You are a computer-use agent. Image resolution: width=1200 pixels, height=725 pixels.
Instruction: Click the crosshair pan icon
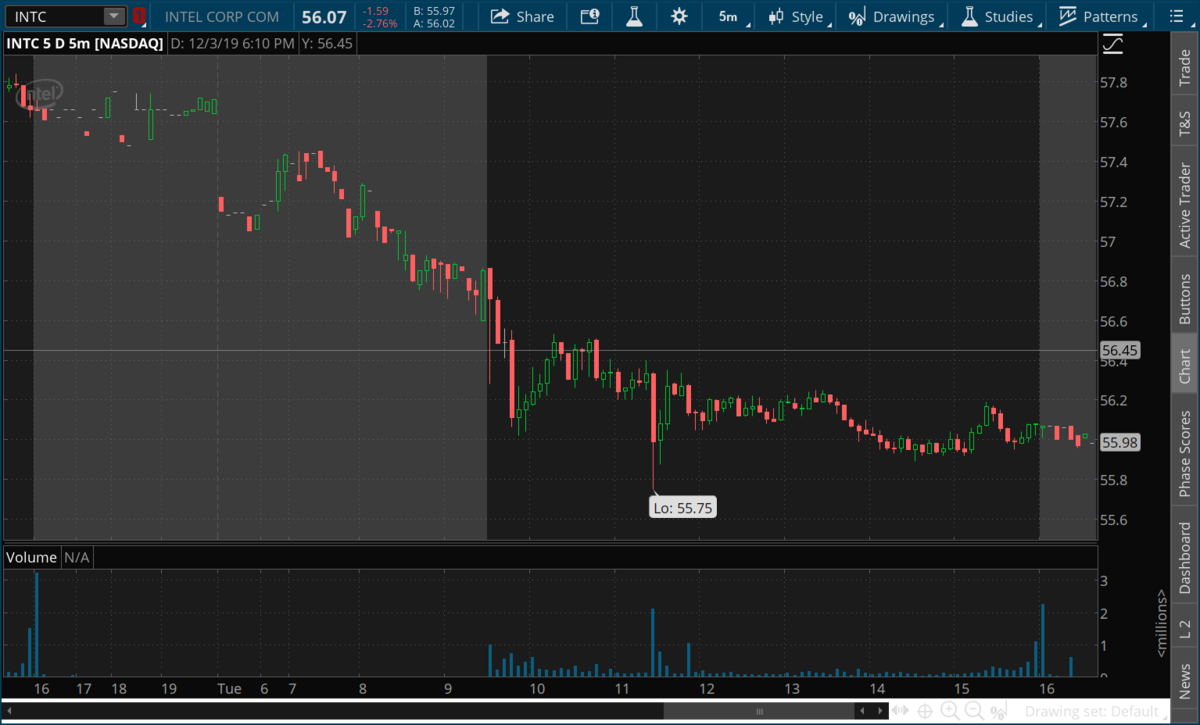tap(925, 711)
